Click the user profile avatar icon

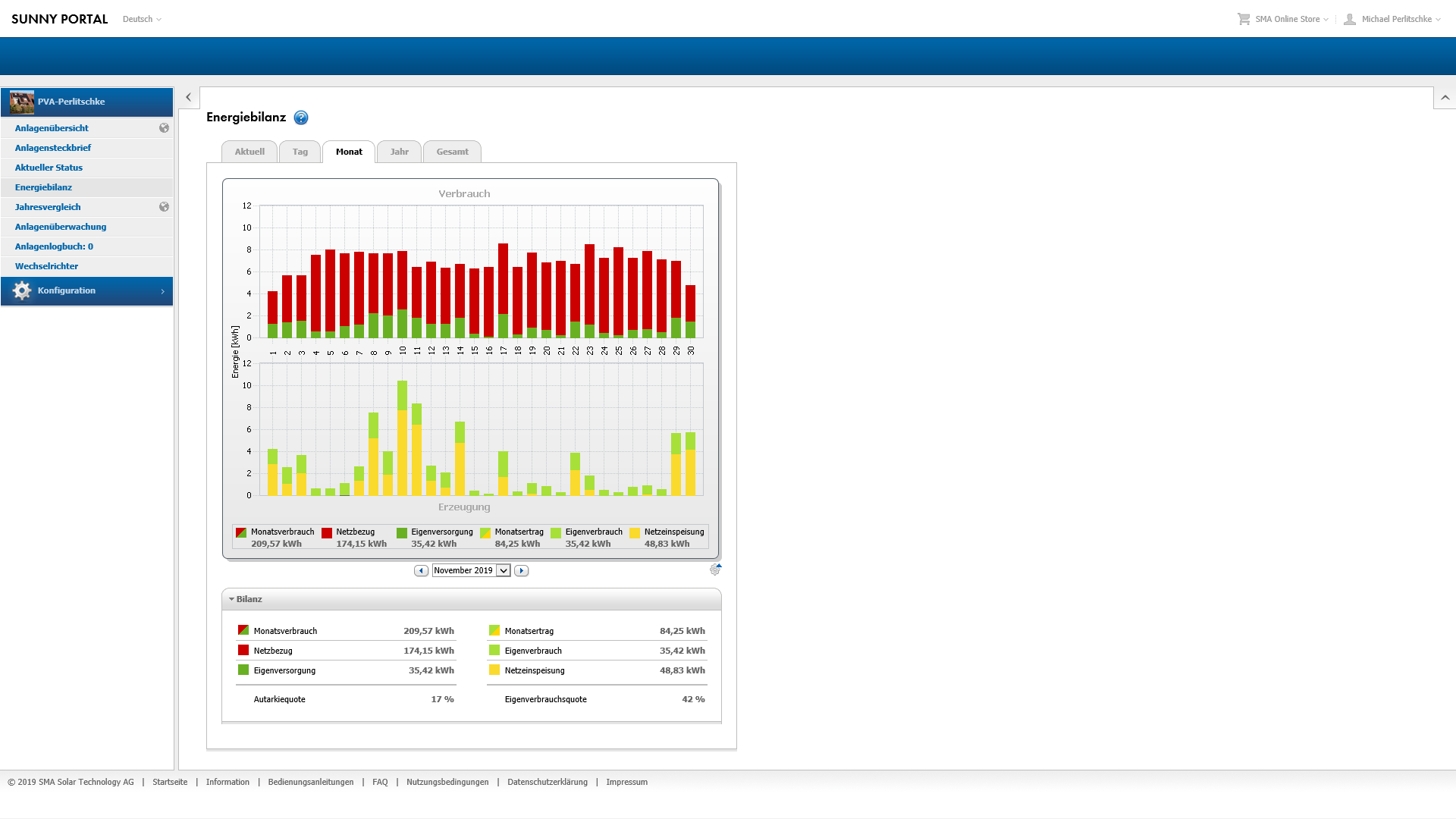[1350, 19]
